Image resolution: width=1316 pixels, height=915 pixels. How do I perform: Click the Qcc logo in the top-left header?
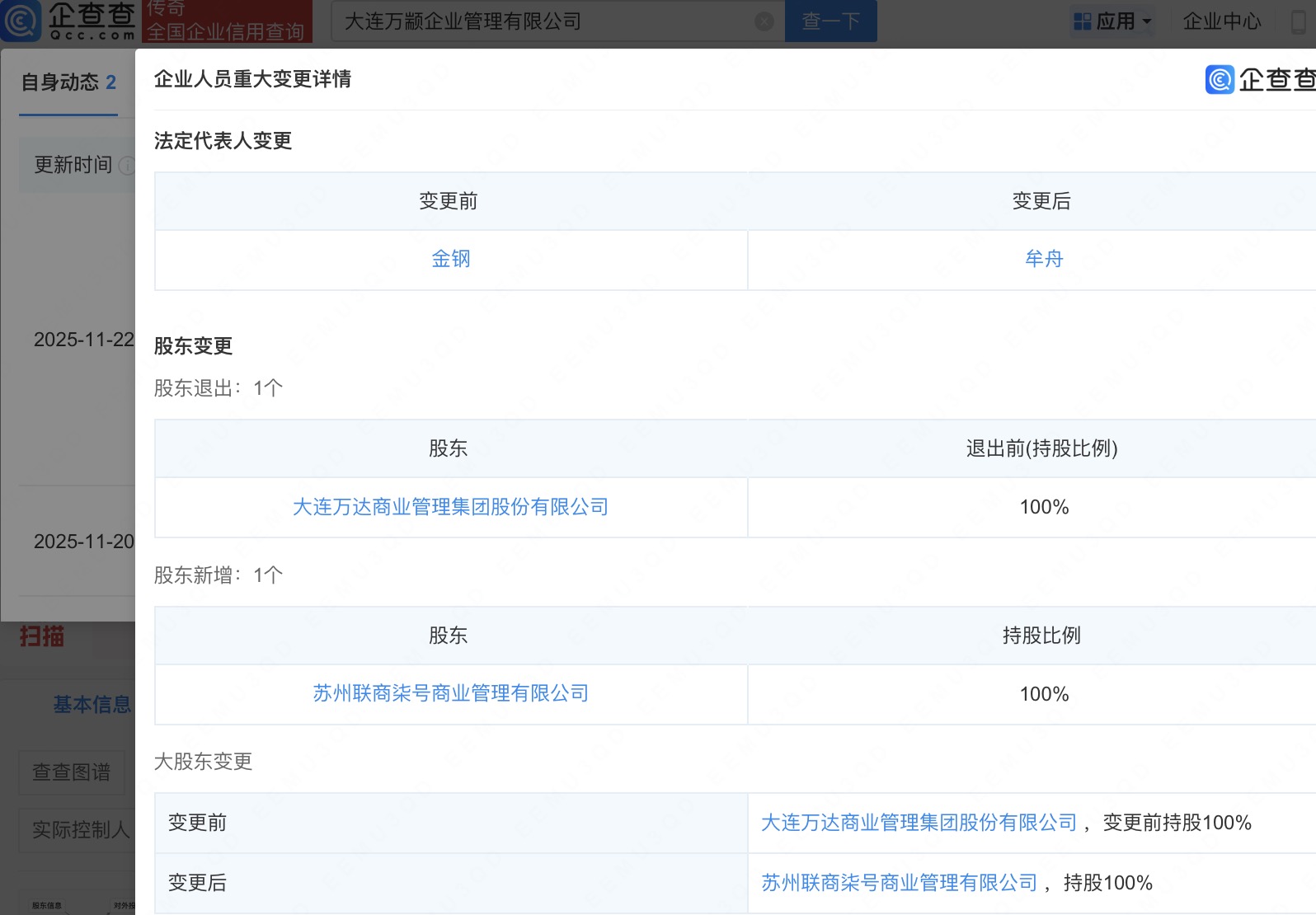[68, 21]
